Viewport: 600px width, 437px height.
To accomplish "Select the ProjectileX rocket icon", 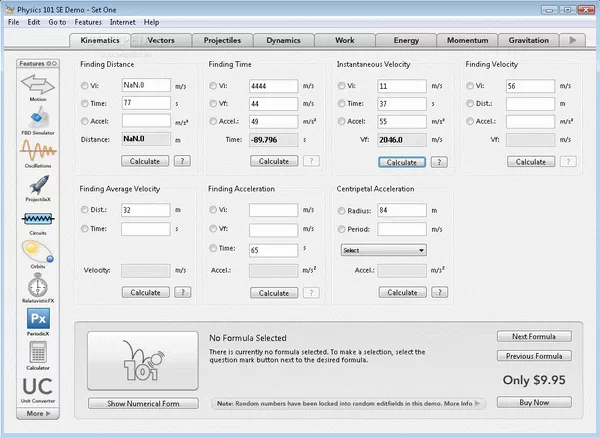I will 36,187.
